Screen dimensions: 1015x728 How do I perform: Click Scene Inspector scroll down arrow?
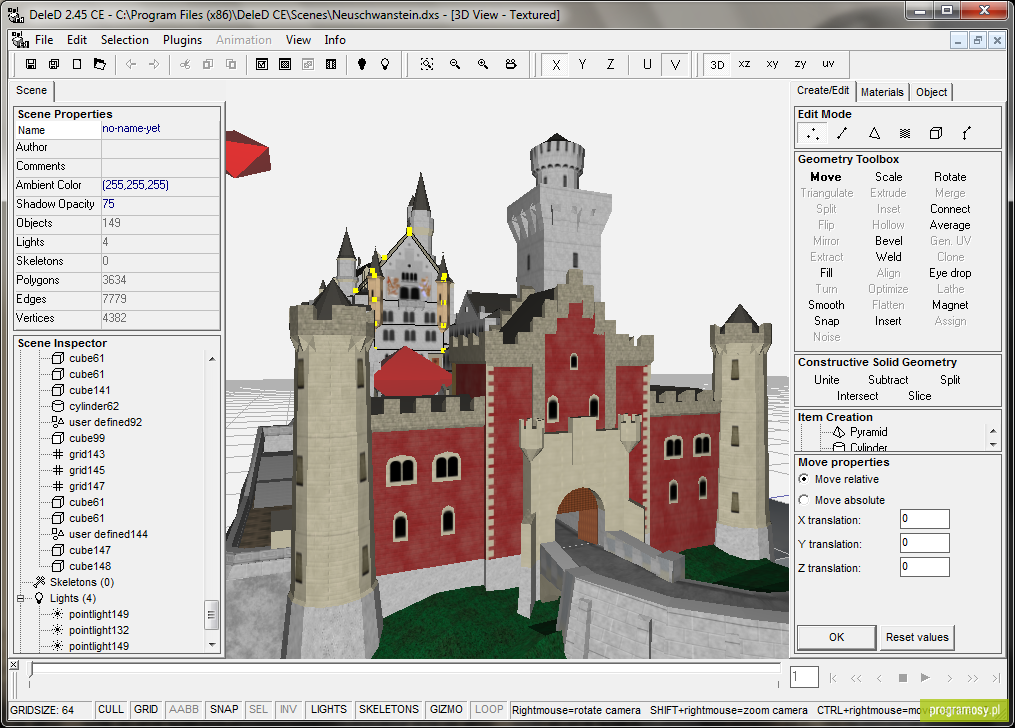[x=212, y=645]
